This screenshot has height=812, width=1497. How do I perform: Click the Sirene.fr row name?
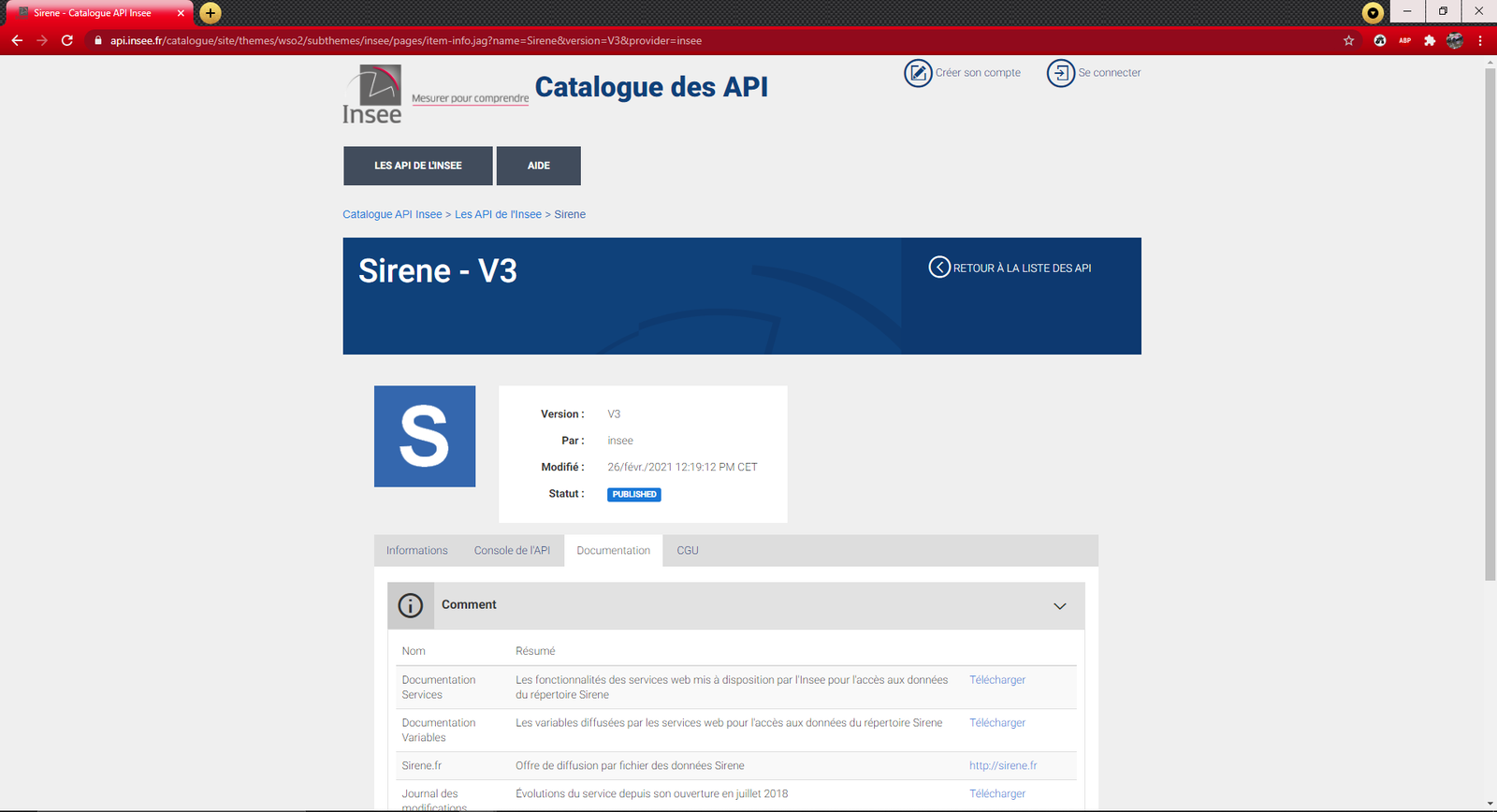422,765
